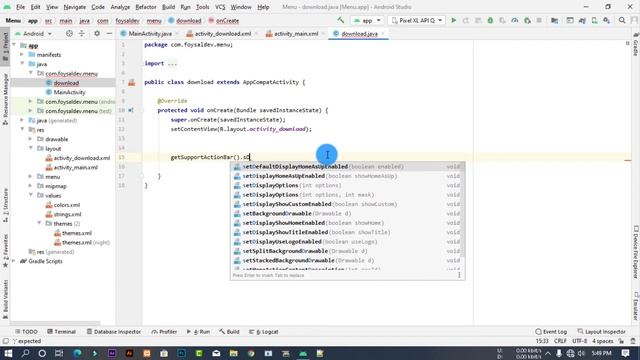Select MainActivity in the project tree
Image resolution: width=640 pixels, height=360 pixels.
(65, 92)
